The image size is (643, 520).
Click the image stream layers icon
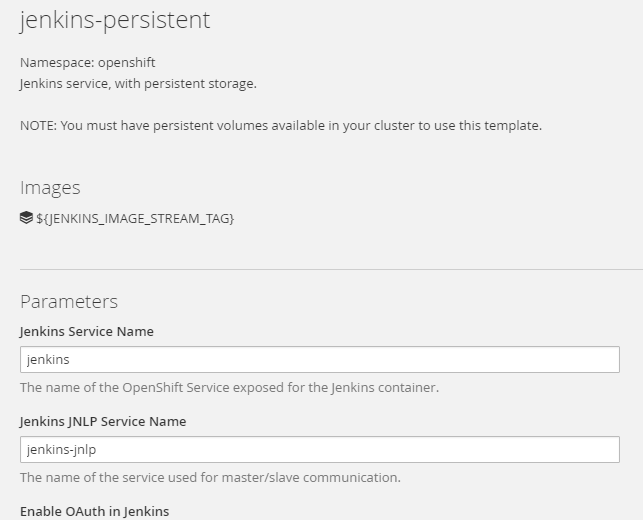pos(26,217)
